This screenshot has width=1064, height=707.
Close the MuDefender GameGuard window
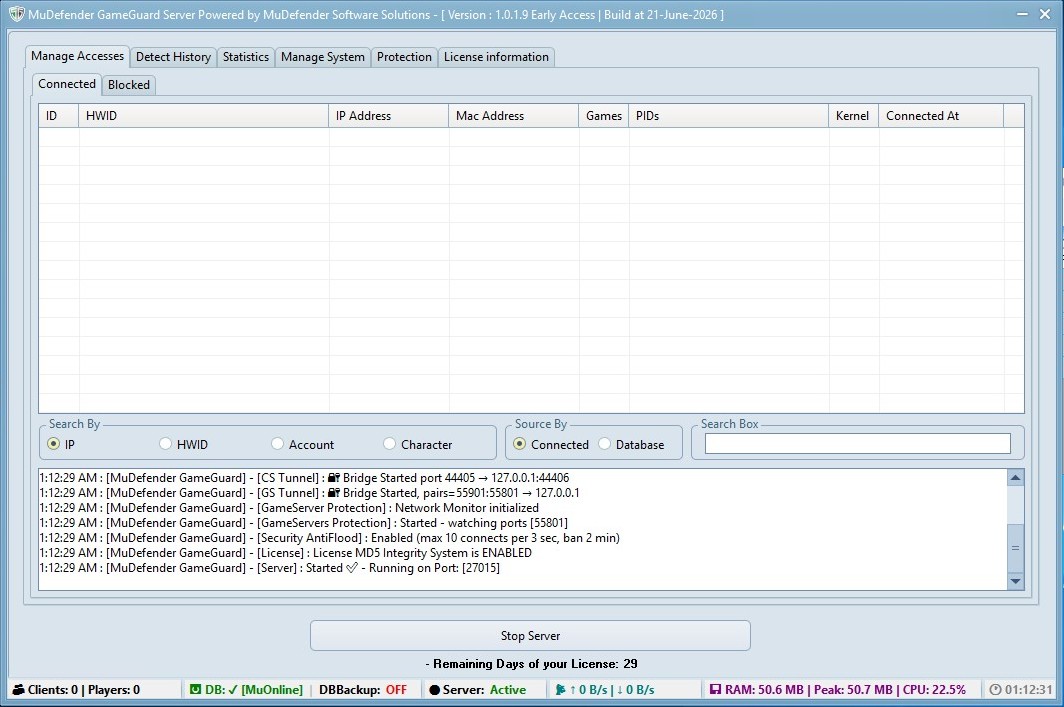(x=1045, y=14)
